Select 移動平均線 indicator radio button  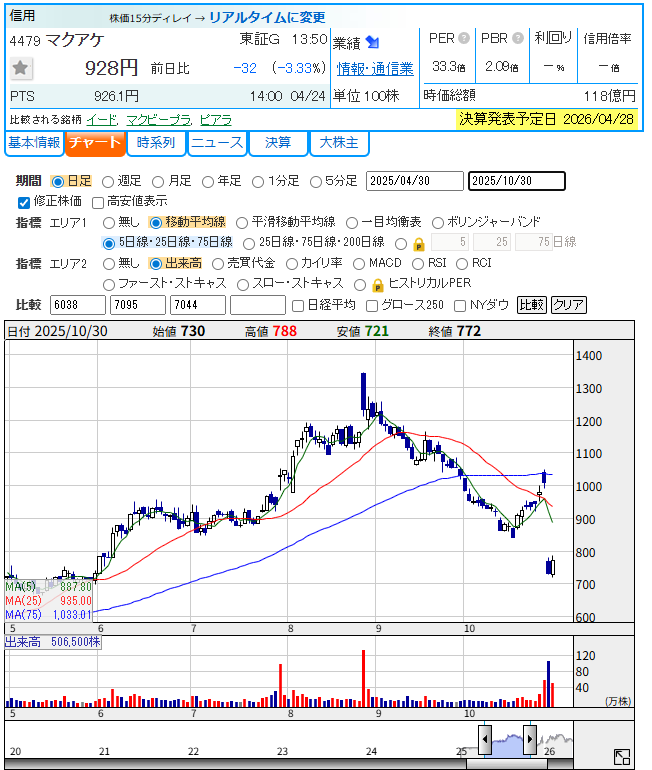(156, 223)
